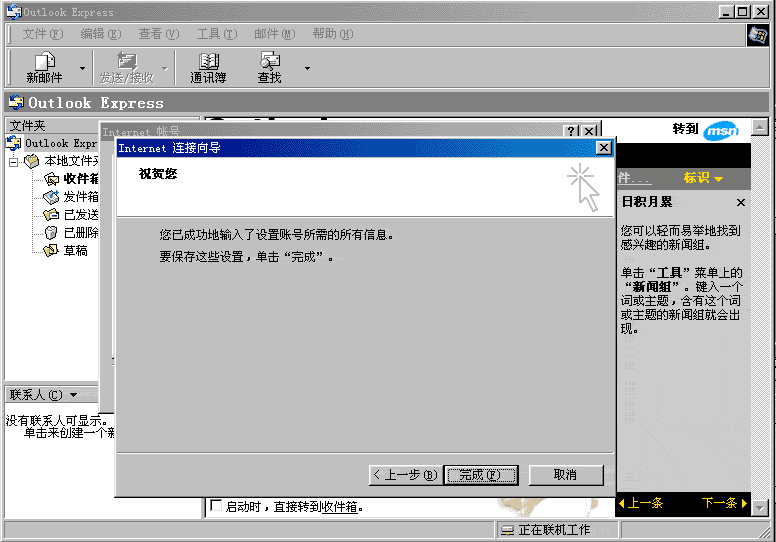Click the Back (上一步) button
This screenshot has width=776, height=542.
tap(406, 475)
